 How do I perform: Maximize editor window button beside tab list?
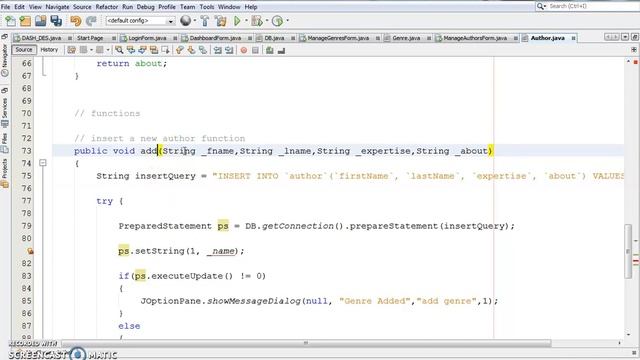634,37
